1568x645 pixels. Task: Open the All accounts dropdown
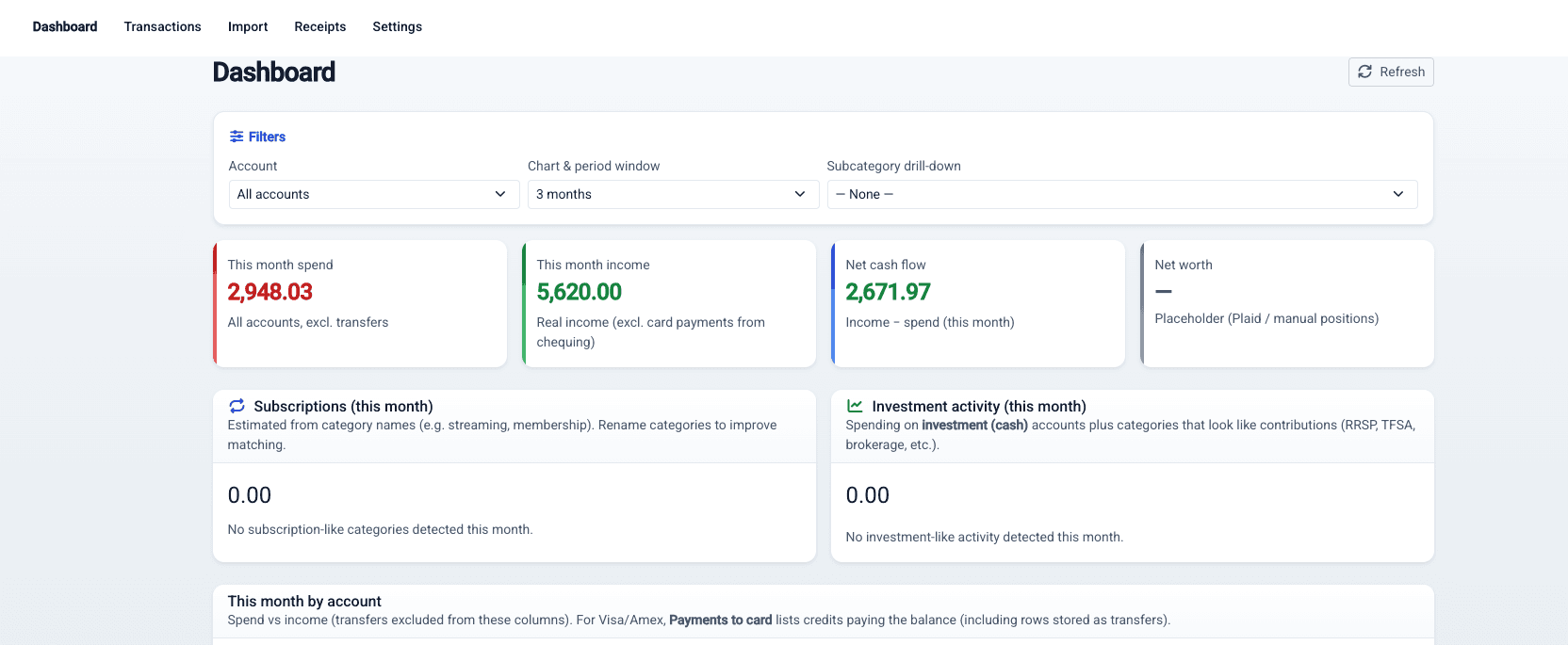(374, 194)
